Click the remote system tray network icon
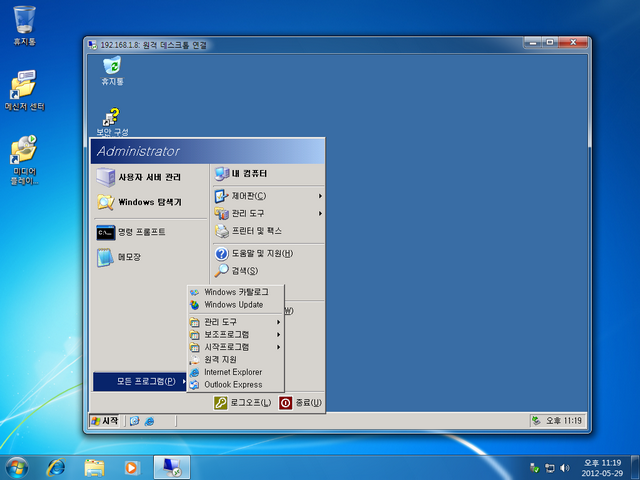640x480 pixels. [536, 421]
